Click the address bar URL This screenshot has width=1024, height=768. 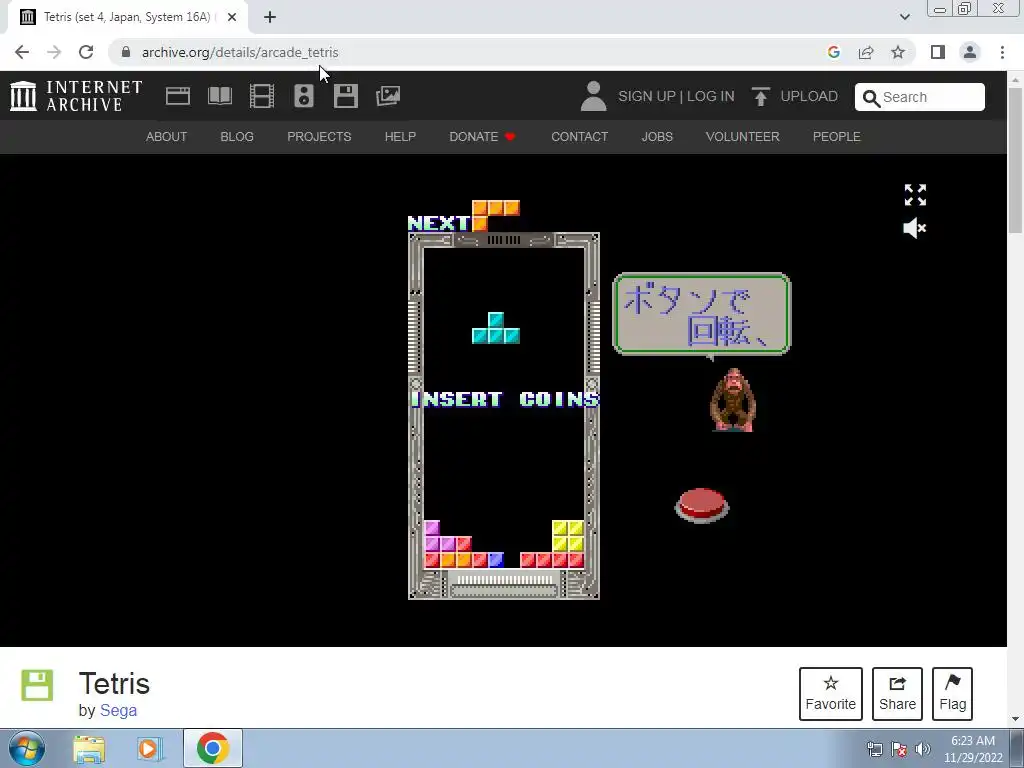click(240, 52)
